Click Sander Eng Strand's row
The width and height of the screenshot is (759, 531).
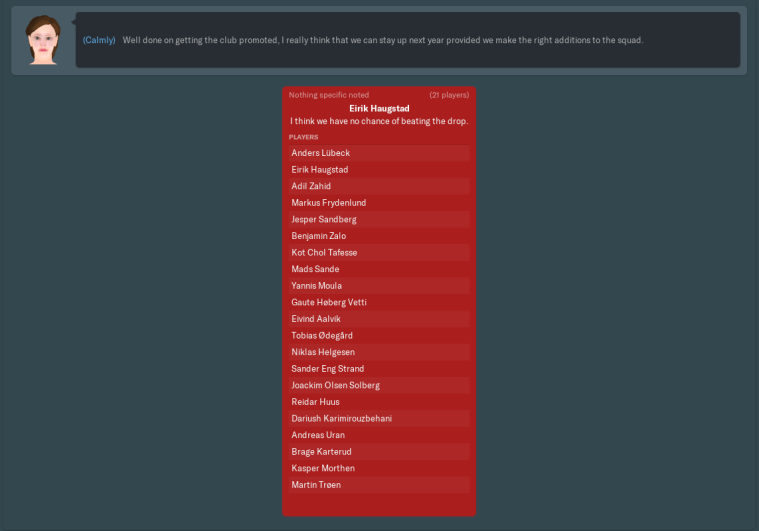coord(328,369)
